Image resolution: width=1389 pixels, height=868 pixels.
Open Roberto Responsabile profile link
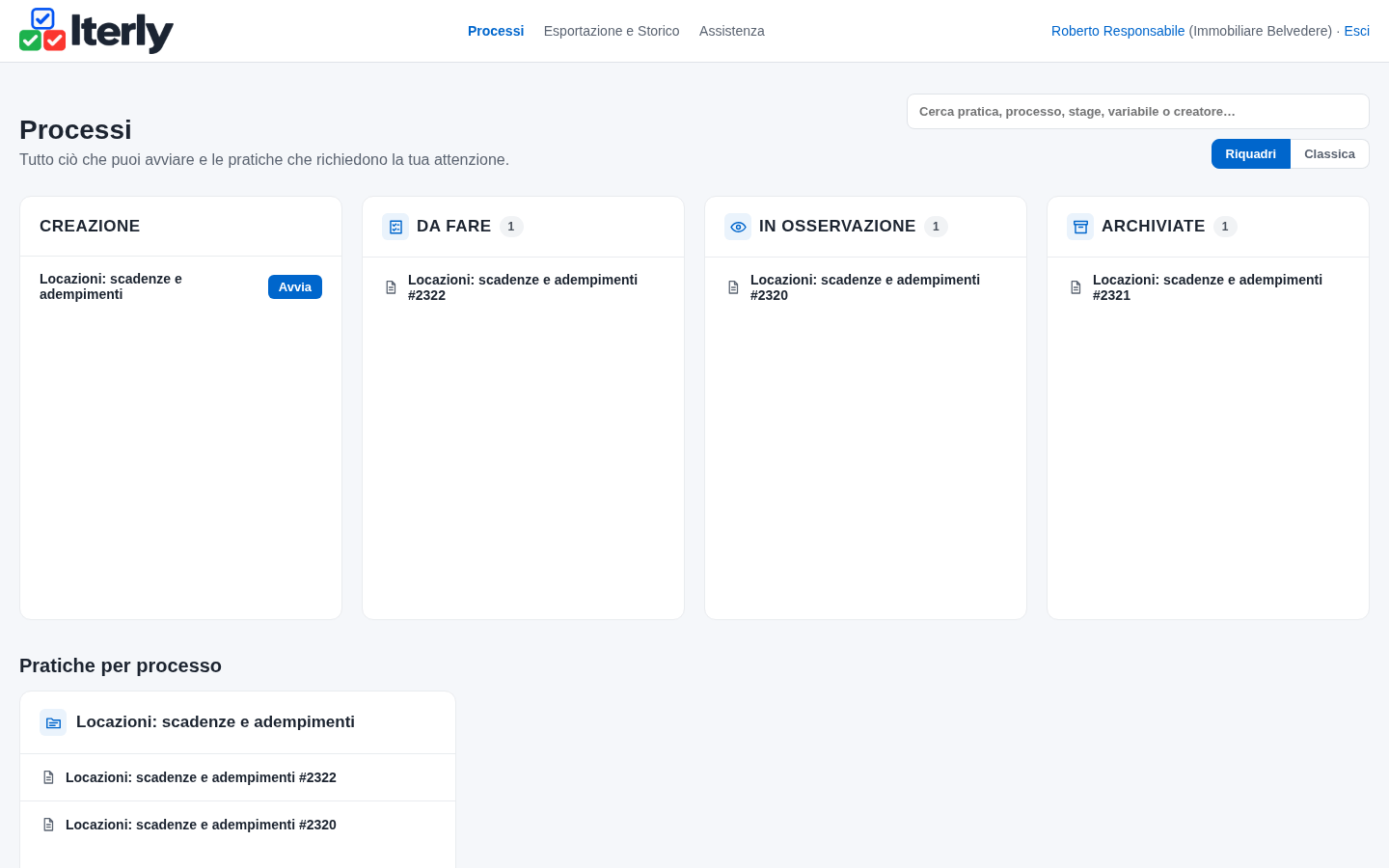click(x=1118, y=31)
